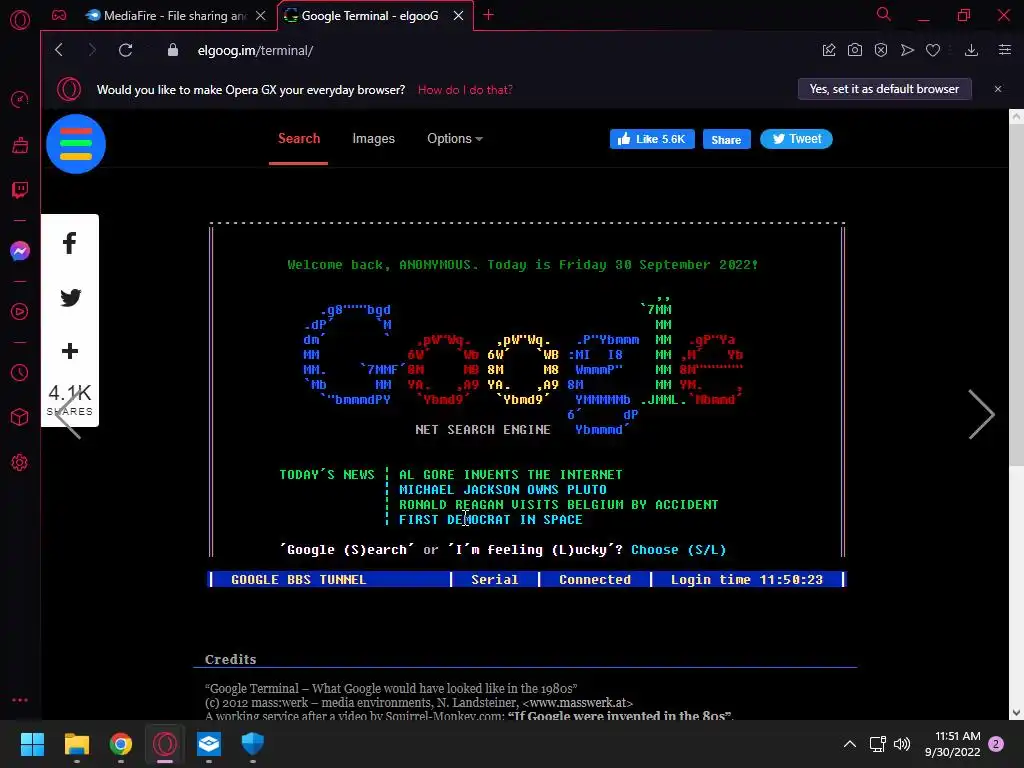Open volume control in tray
The width and height of the screenshot is (1024, 768).
point(902,744)
